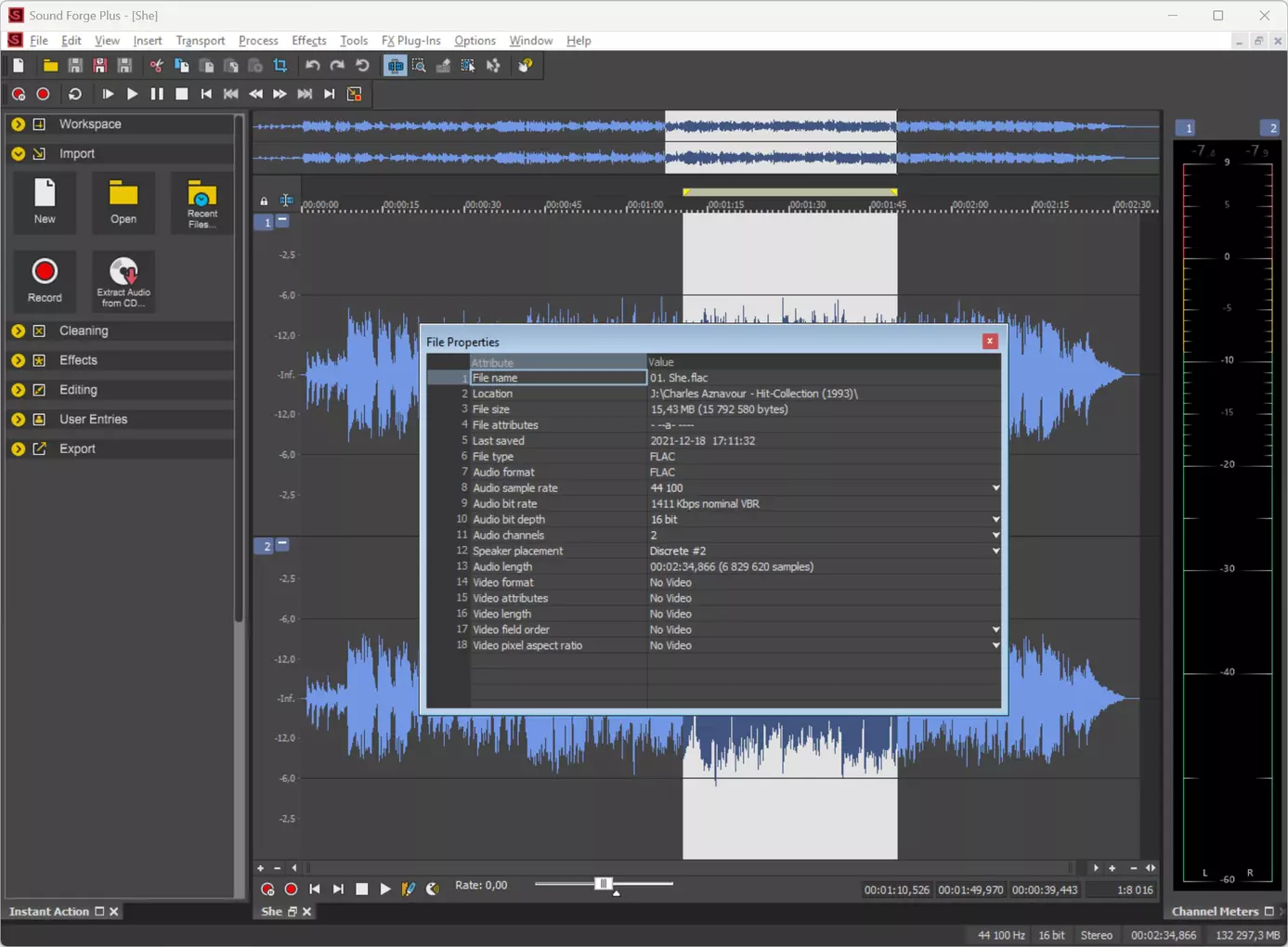Redo the last undone action
1288x947 pixels.
337,66
